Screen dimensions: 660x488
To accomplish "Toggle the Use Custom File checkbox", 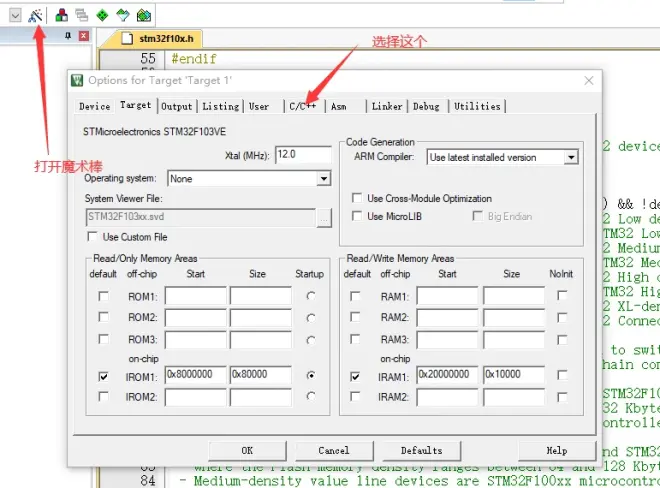I will point(92,236).
